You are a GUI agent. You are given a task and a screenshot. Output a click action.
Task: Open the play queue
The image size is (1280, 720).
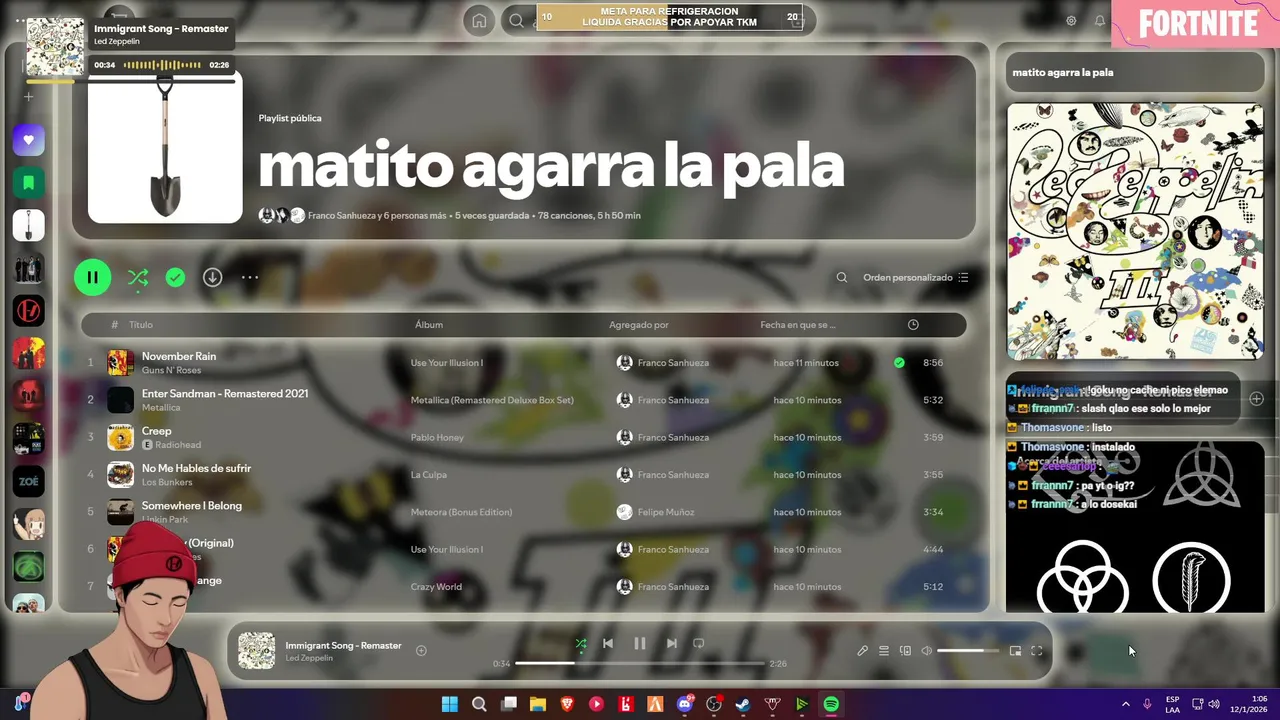pyautogui.click(x=884, y=651)
